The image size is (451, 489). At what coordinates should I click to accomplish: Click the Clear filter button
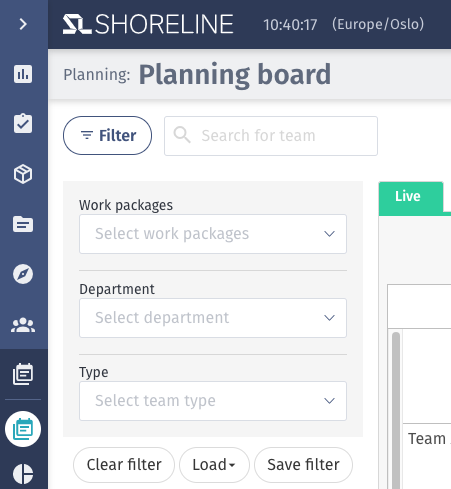click(124, 465)
